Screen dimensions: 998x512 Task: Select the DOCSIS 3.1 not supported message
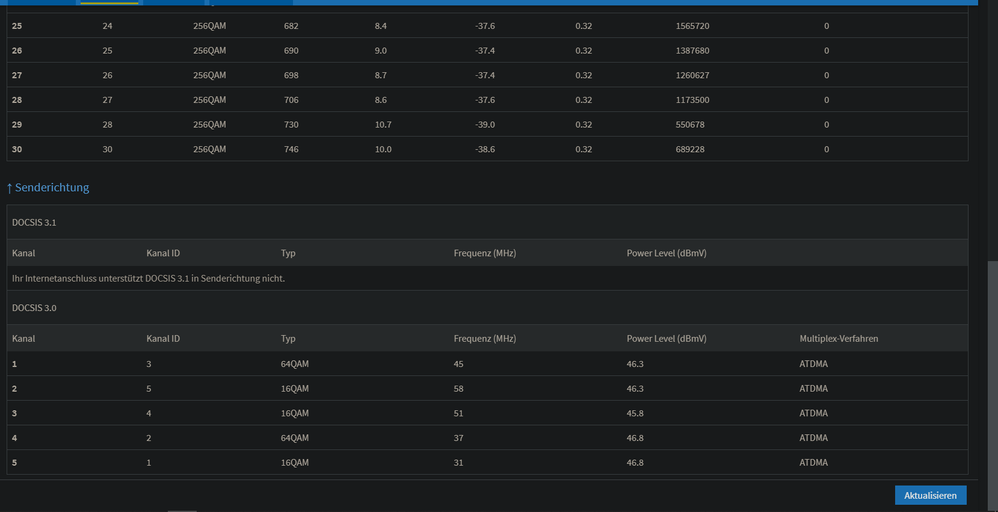click(x=148, y=278)
